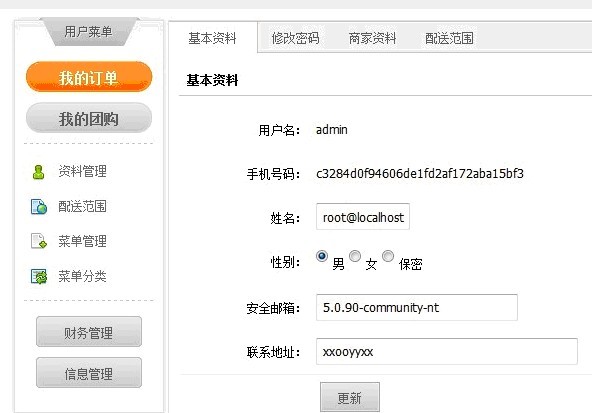Screen dimensions: 592x413
Task: Click the 安全邮箱 input field
Action: point(417,307)
